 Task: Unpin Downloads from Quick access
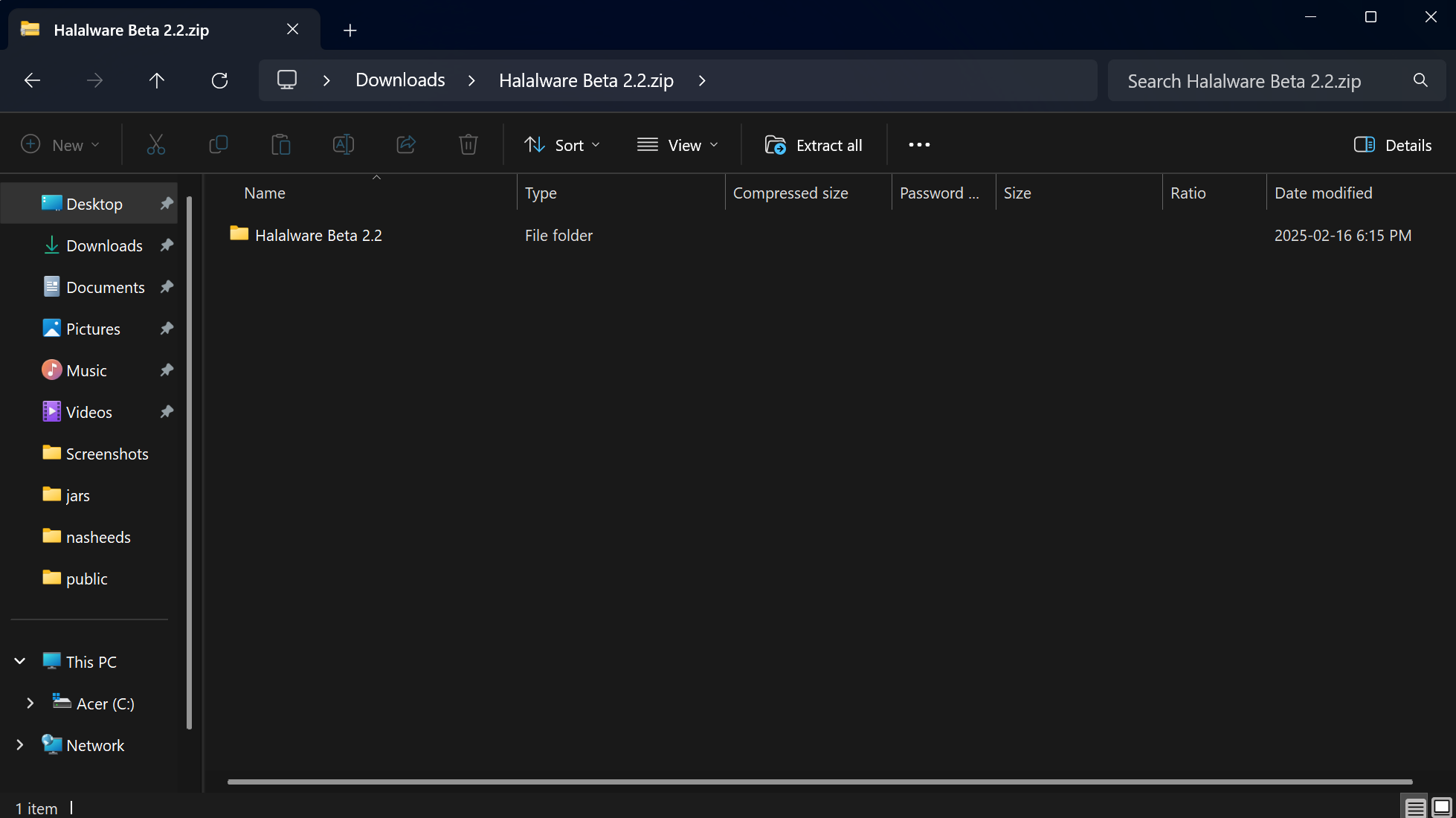(167, 245)
